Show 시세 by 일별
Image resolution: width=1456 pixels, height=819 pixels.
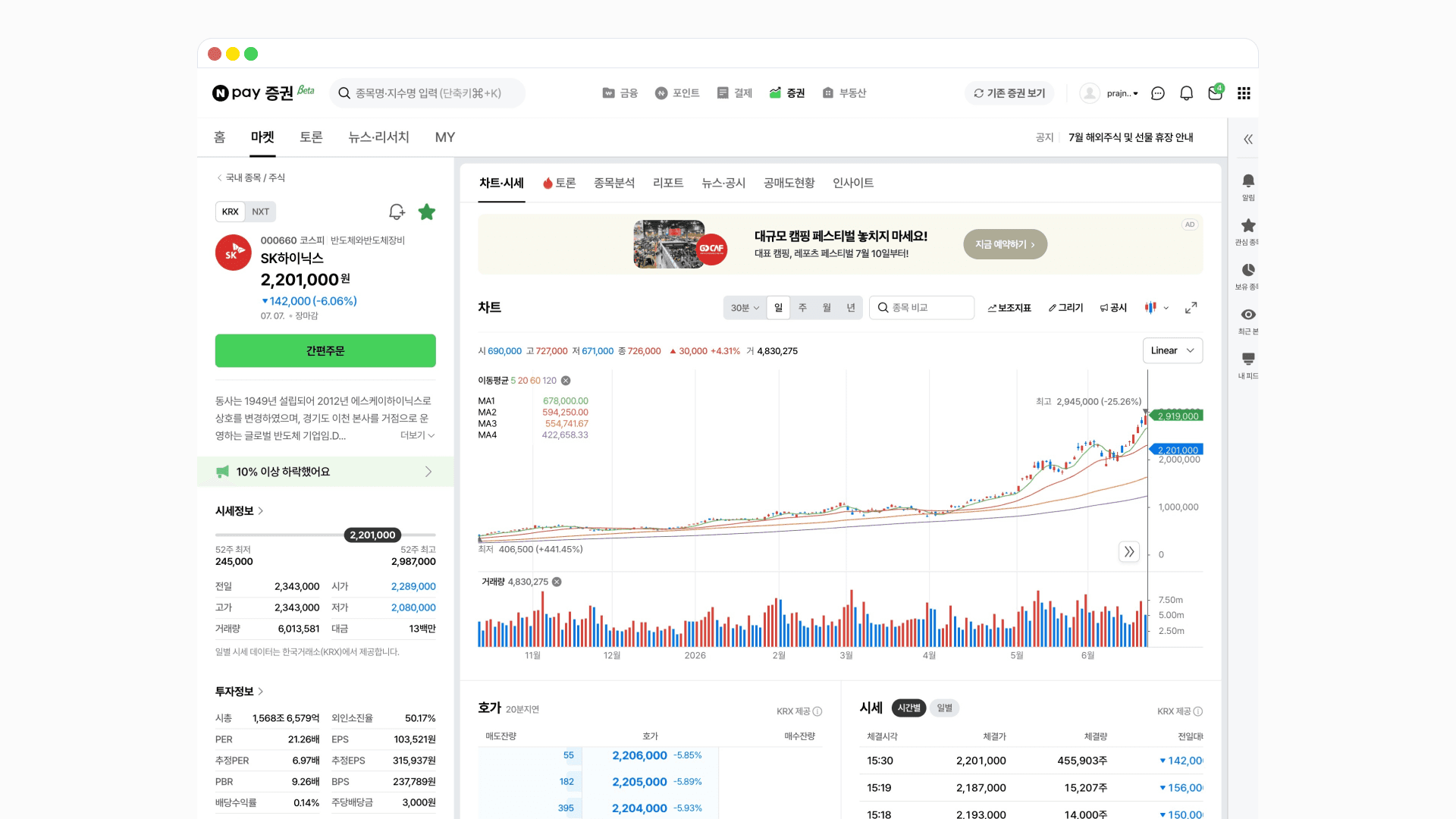pyautogui.click(x=945, y=708)
